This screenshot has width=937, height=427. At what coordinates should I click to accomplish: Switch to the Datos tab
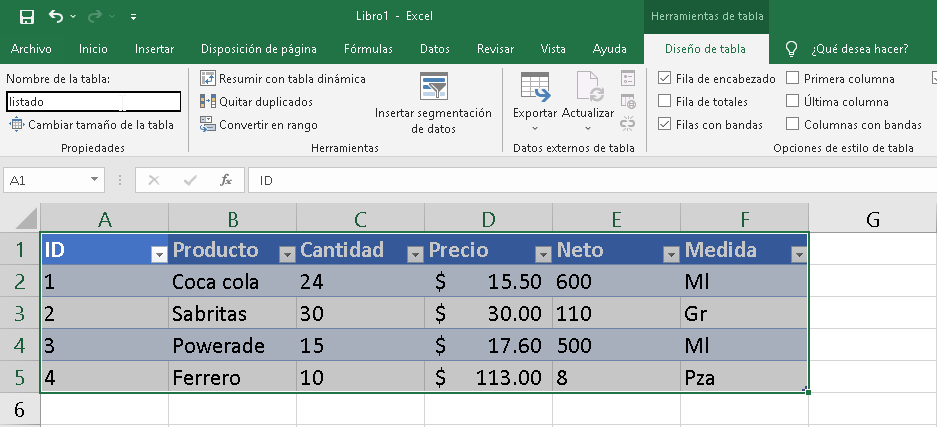click(x=434, y=49)
